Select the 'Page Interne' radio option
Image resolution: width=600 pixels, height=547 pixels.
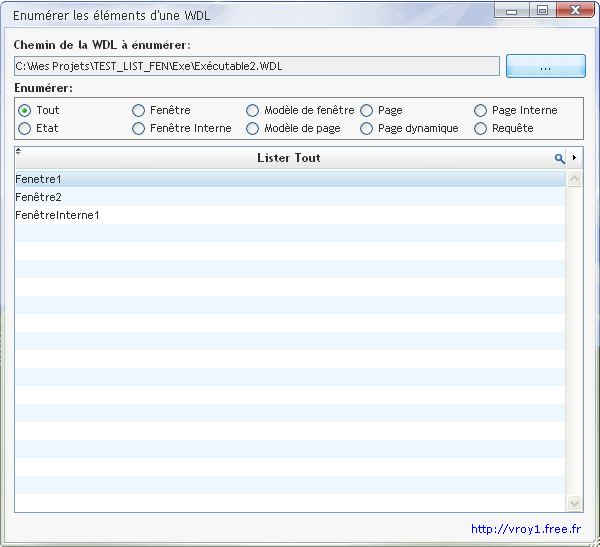tap(481, 110)
